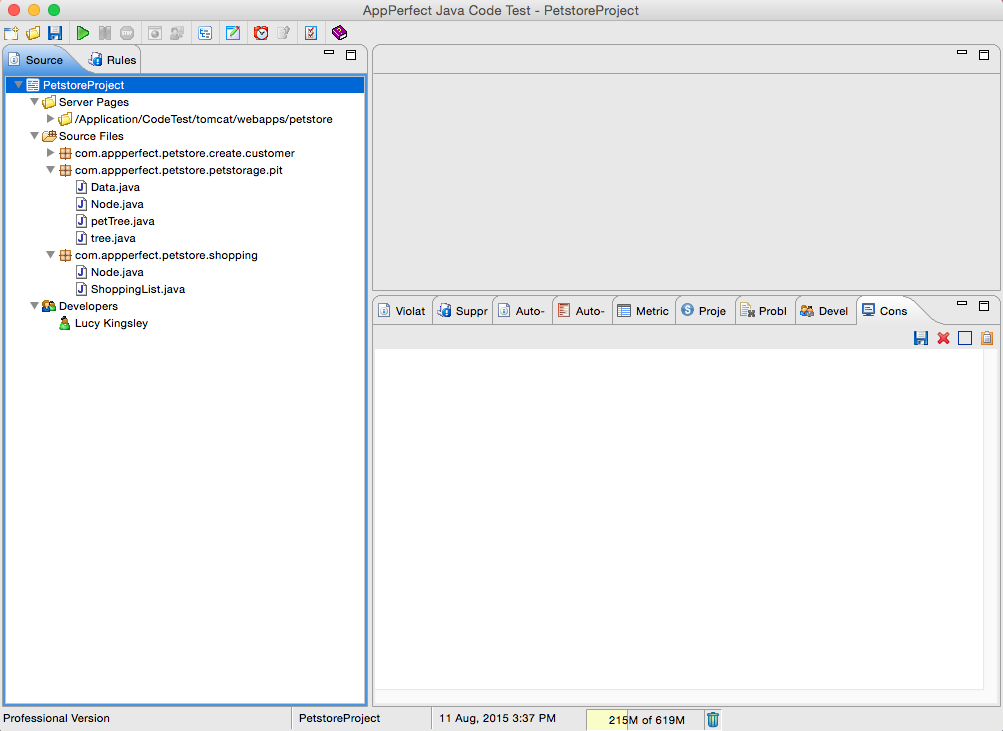Collapse the PetstoreProject root node
The height and width of the screenshot is (731, 1003).
click(x=19, y=84)
